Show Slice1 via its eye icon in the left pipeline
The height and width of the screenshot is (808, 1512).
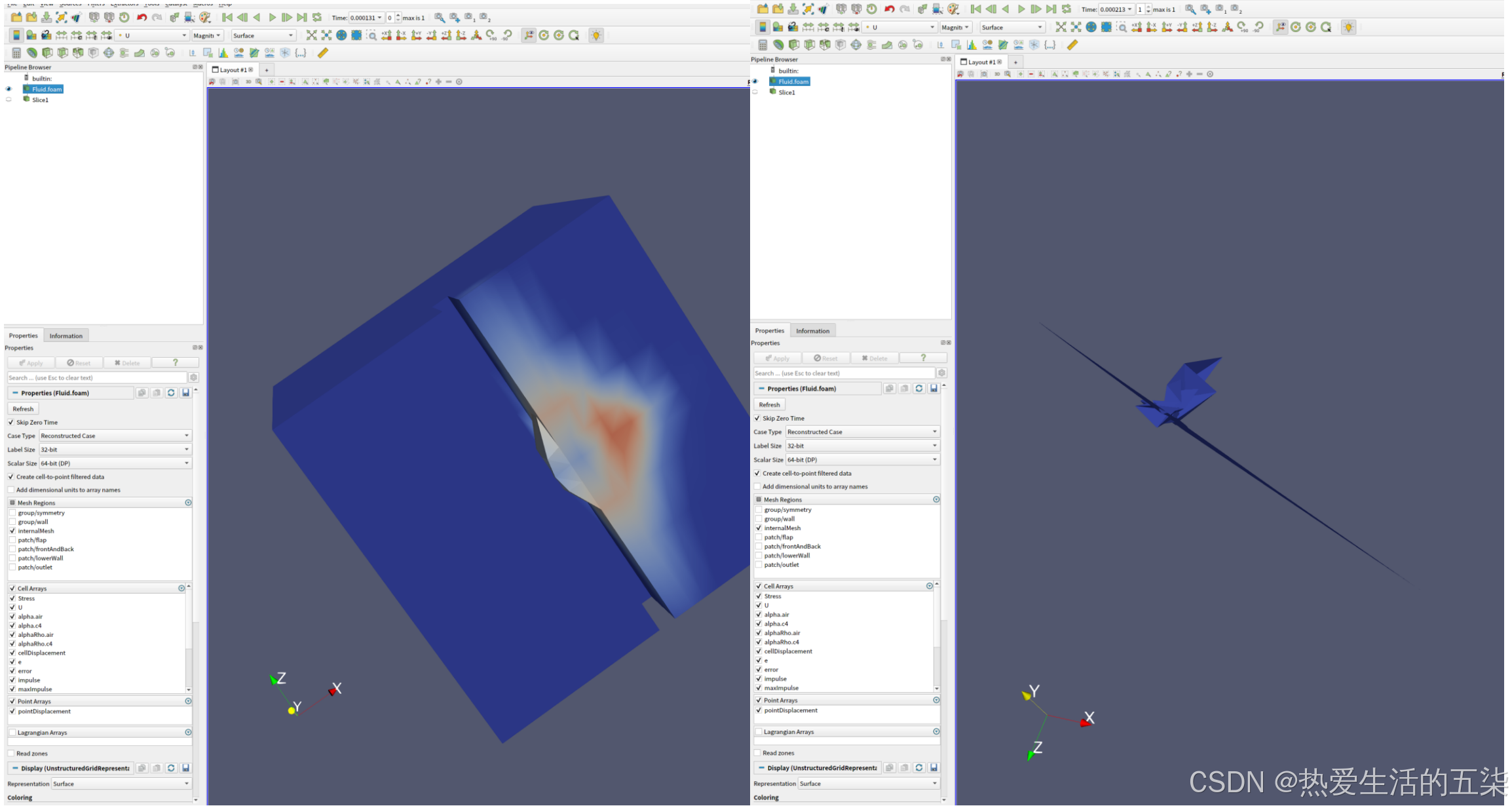point(9,100)
